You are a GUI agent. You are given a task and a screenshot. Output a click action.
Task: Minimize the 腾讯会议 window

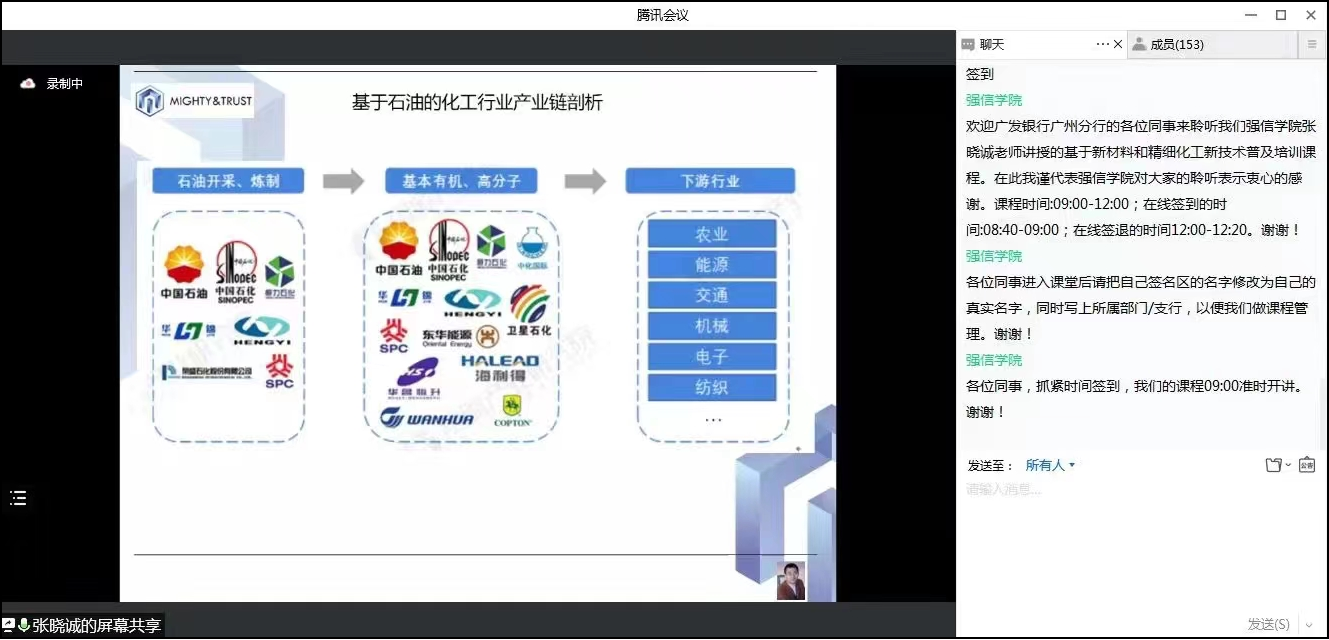(1251, 15)
